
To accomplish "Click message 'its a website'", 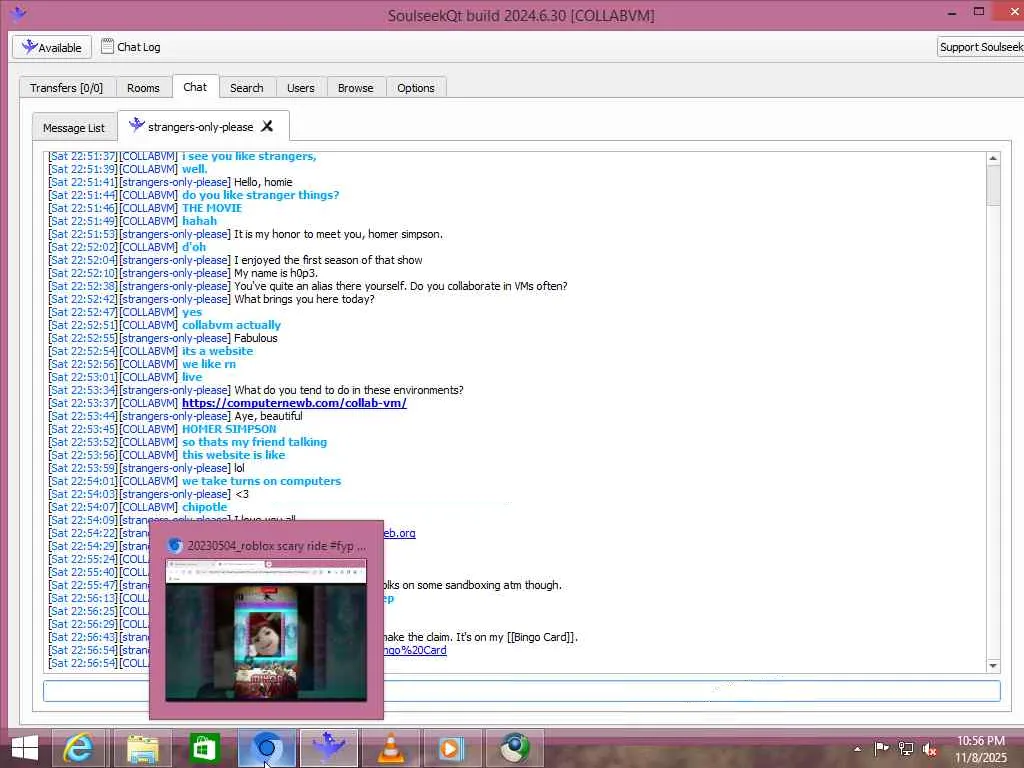I will pos(217,351).
